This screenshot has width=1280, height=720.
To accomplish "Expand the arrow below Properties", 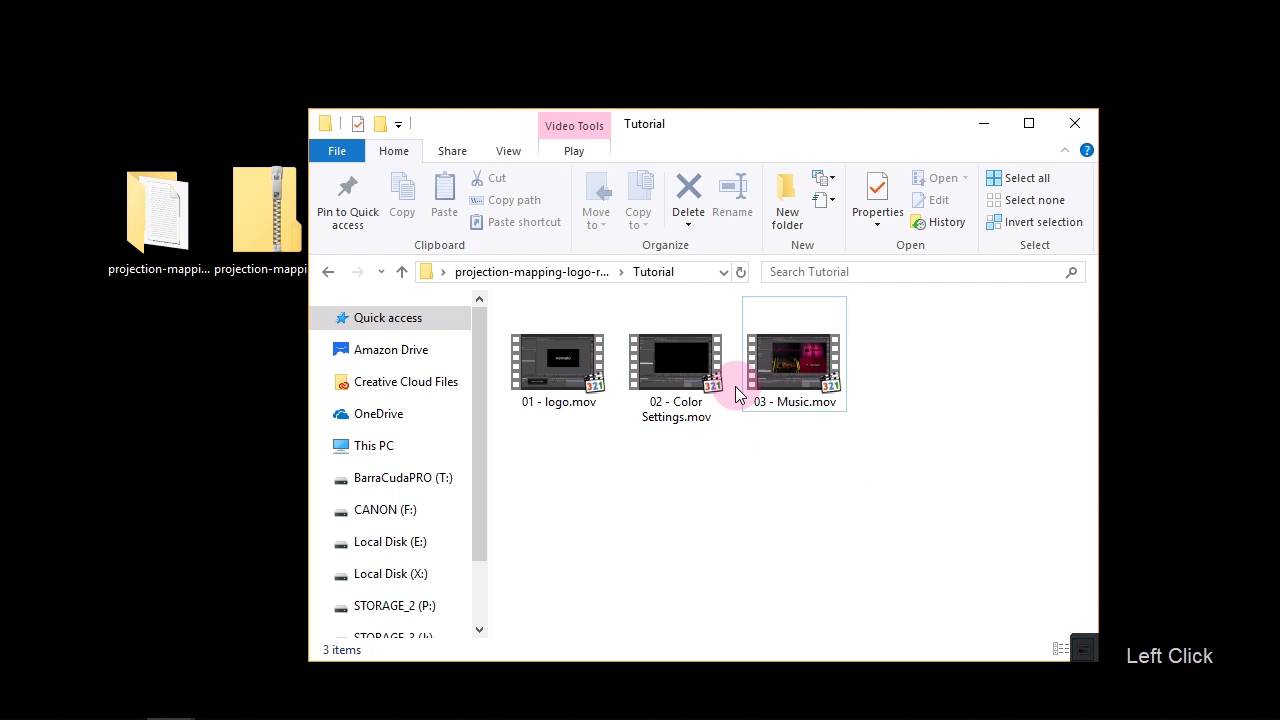I will coord(877,225).
